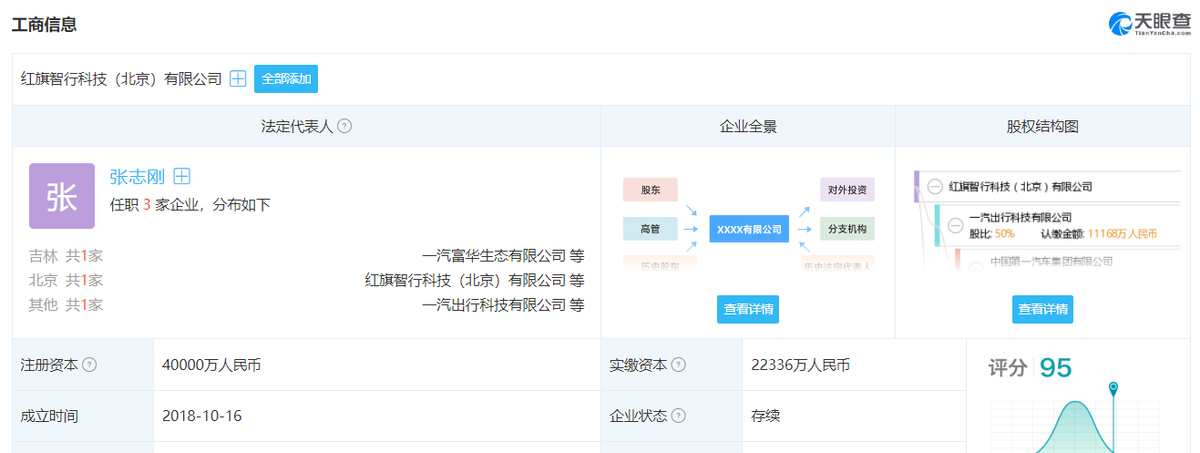The width and height of the screenshot is (1200, 453).
Task: Click the purple 张 avatar
Action: coord(62,196)
